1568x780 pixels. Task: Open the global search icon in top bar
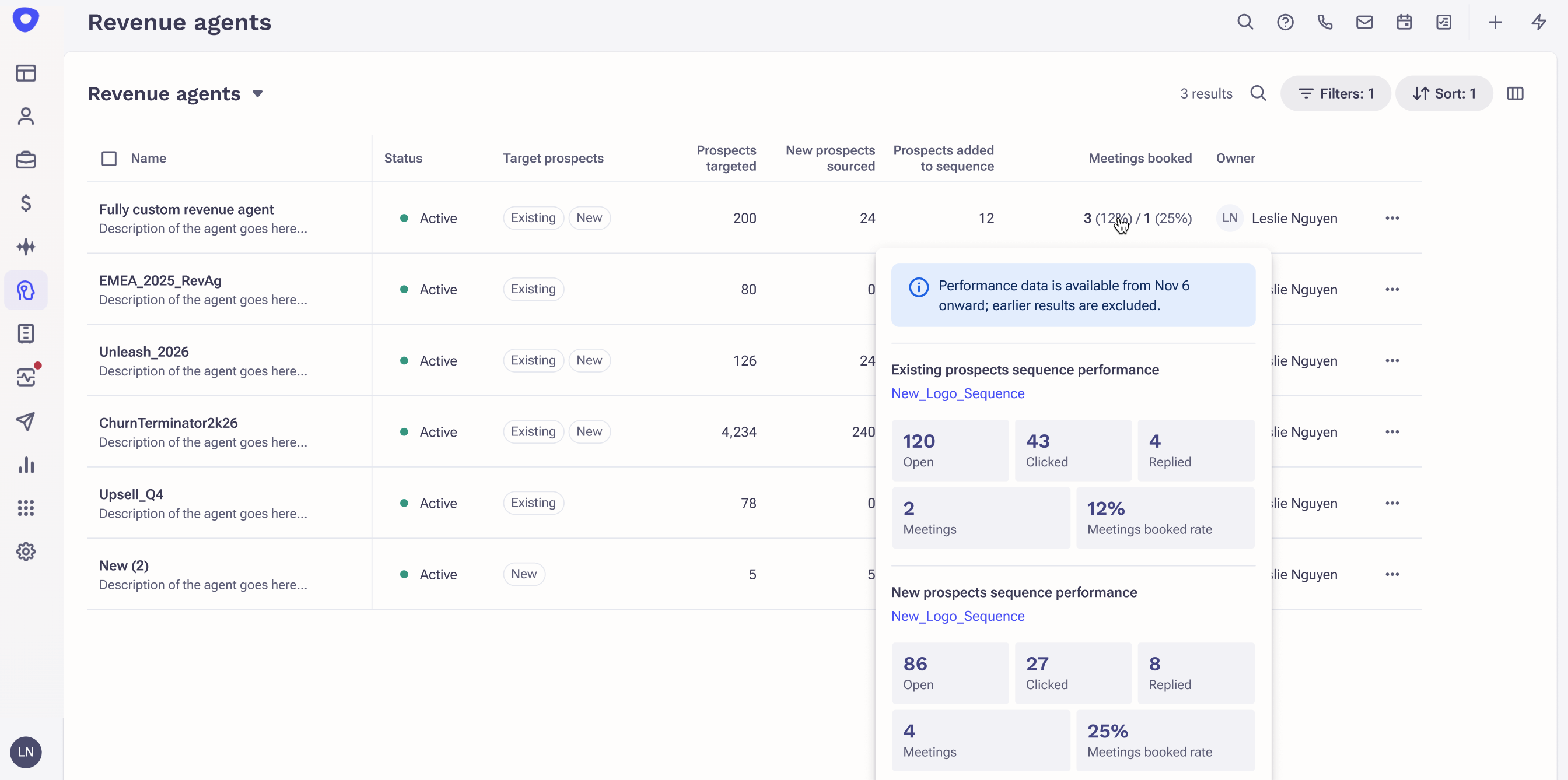(1245, 23)
